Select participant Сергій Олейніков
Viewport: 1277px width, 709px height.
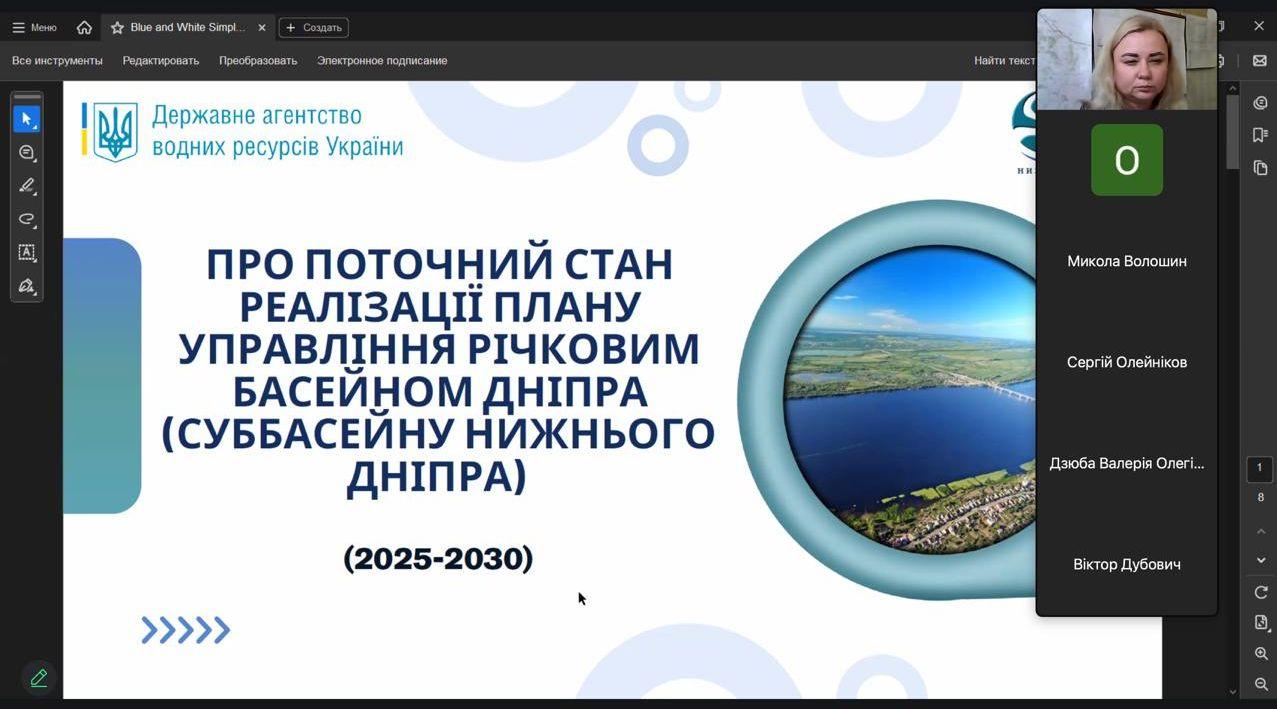[x=1127, y=362]
